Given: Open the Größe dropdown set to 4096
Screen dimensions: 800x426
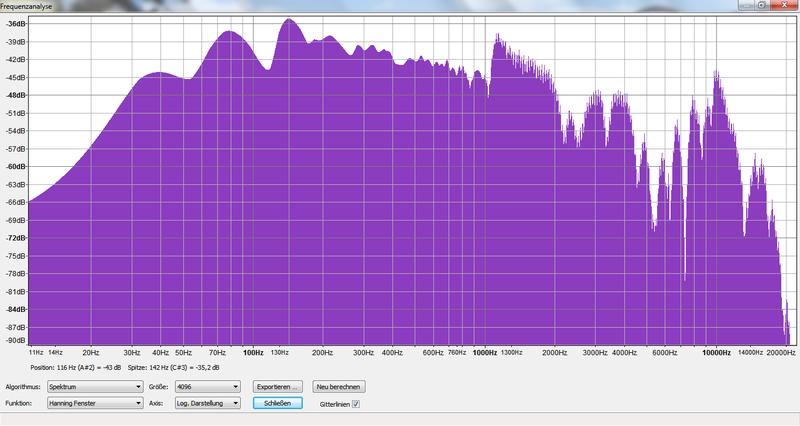Looking at the screenshot, I should pos(207,386).
